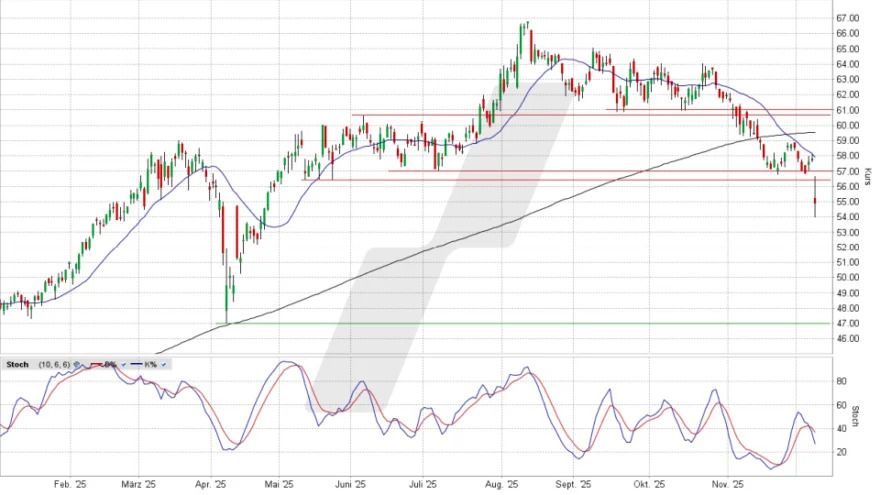Select the latest red candle near 55.00
880x495 pixels.
click(815, 206)
